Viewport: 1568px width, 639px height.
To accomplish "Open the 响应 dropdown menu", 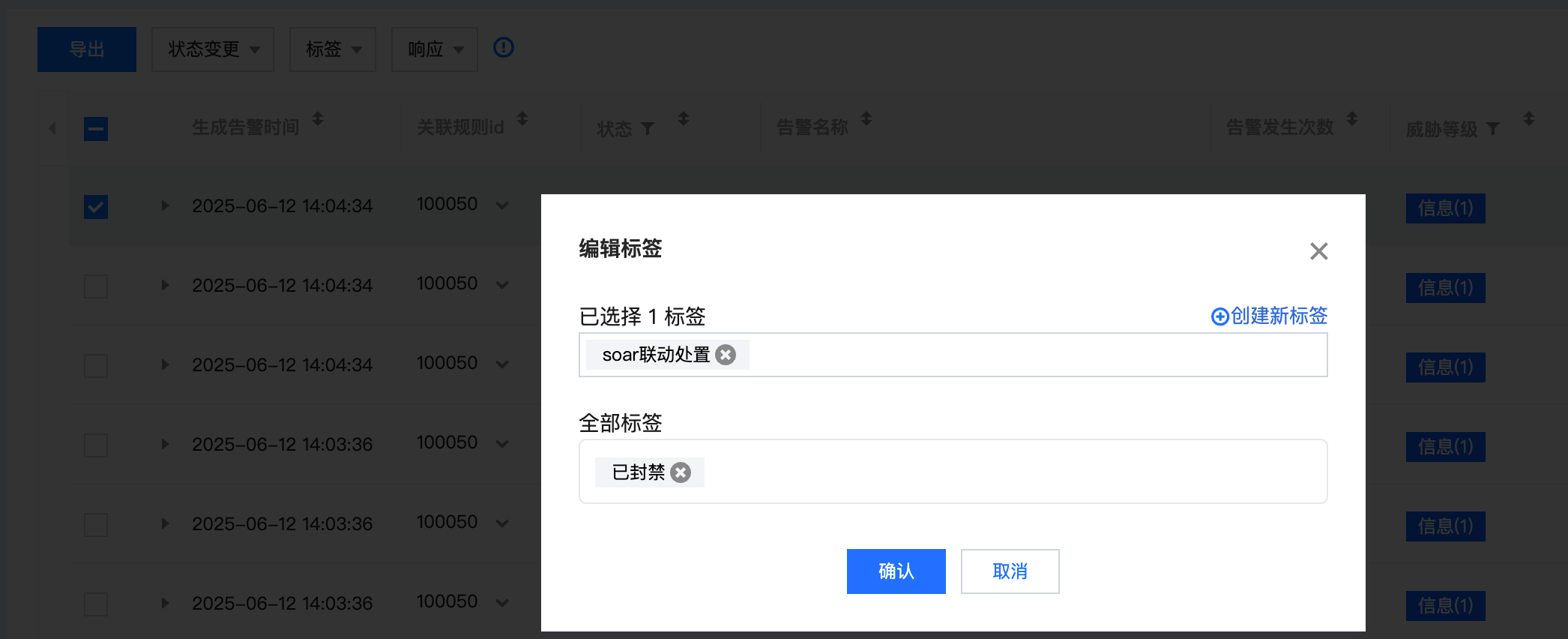I will pyautogui.click(x=435, y=49).
